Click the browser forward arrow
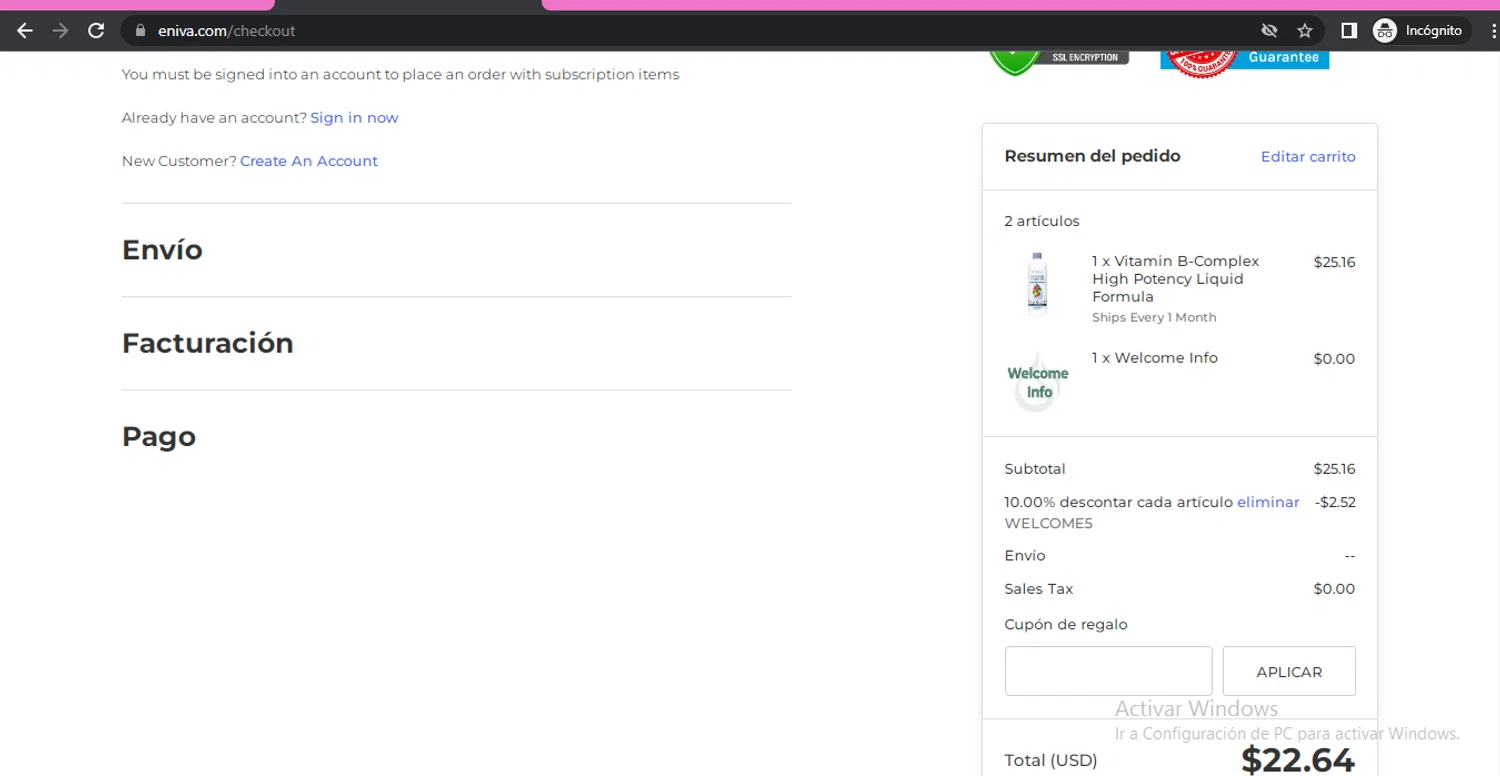The height and width of the screenshot is (776, 1500). [61, 31]
